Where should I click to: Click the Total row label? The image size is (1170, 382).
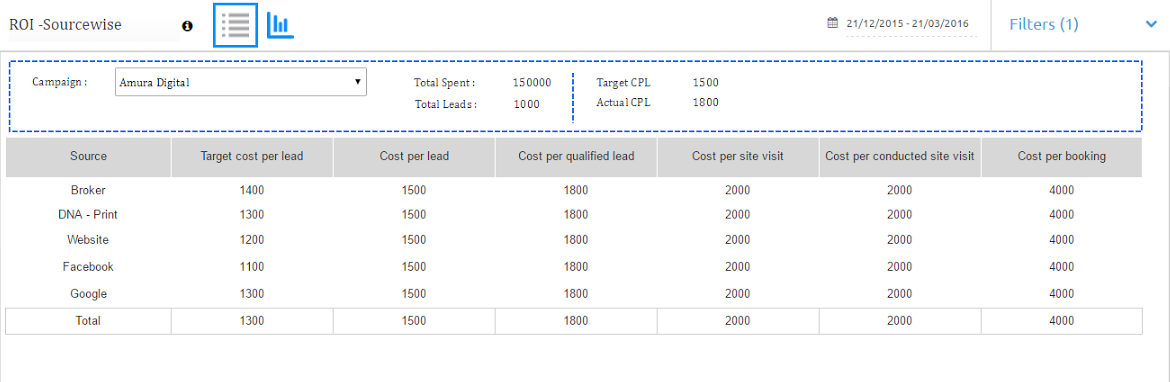coord(88,321)
